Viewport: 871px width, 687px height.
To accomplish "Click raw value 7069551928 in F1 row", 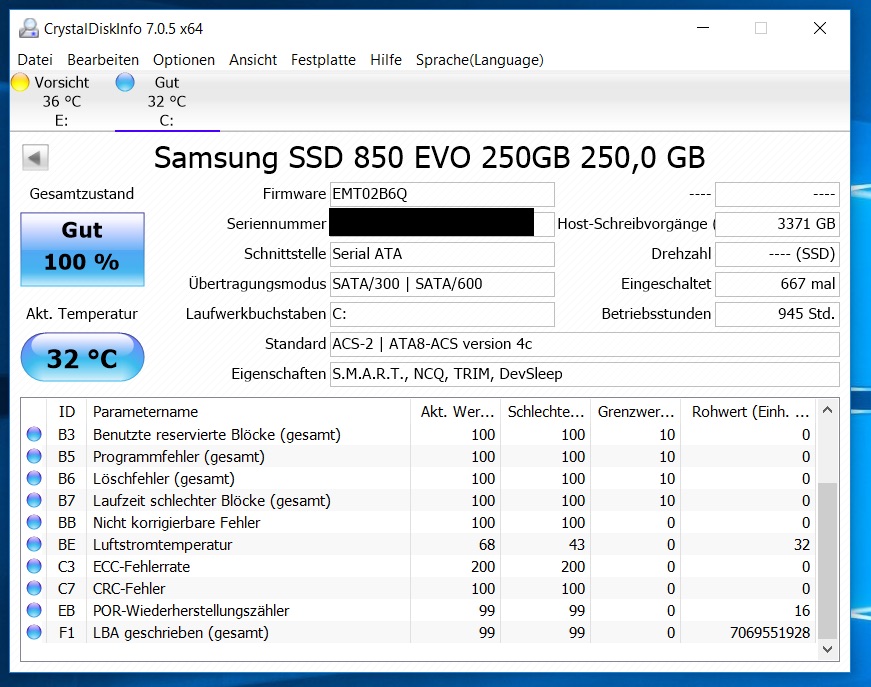I will point(770,632).
